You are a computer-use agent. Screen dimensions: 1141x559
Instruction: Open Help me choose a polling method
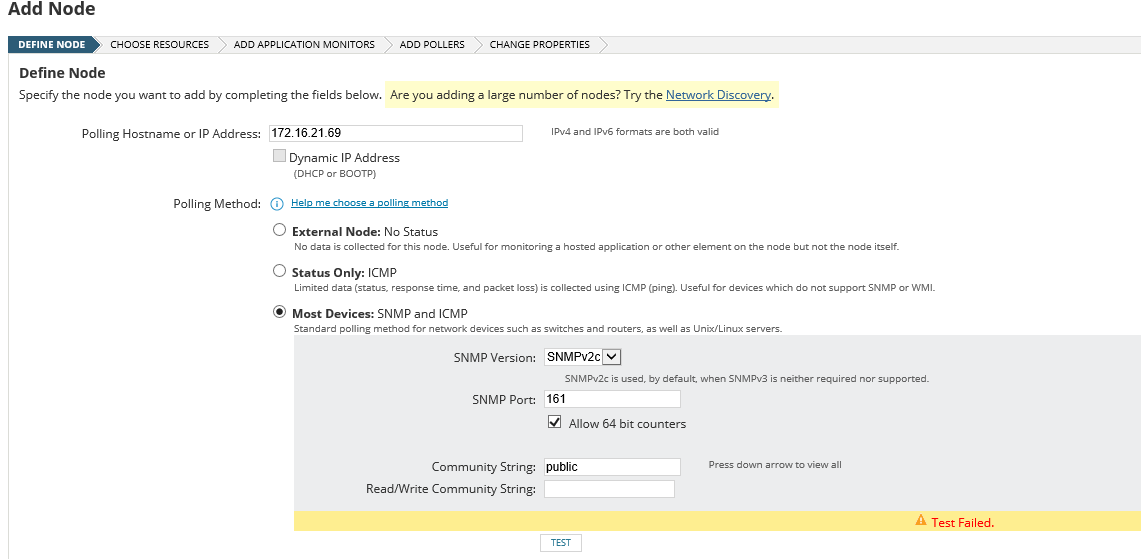click(x=370, y=202)
